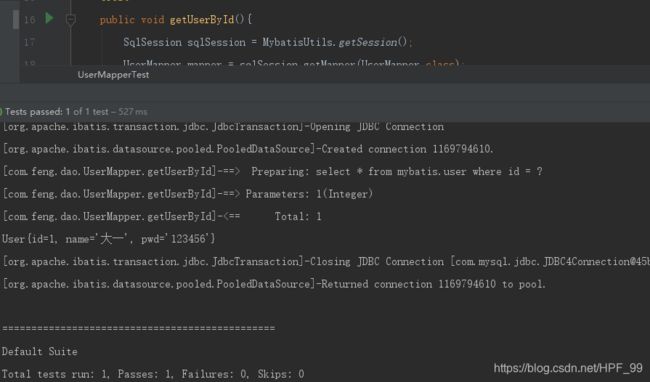Open the blog.csdn.net/HPF_99 watermark link
The height and width of the screenshot is (382, 650).
coord(568,368)
